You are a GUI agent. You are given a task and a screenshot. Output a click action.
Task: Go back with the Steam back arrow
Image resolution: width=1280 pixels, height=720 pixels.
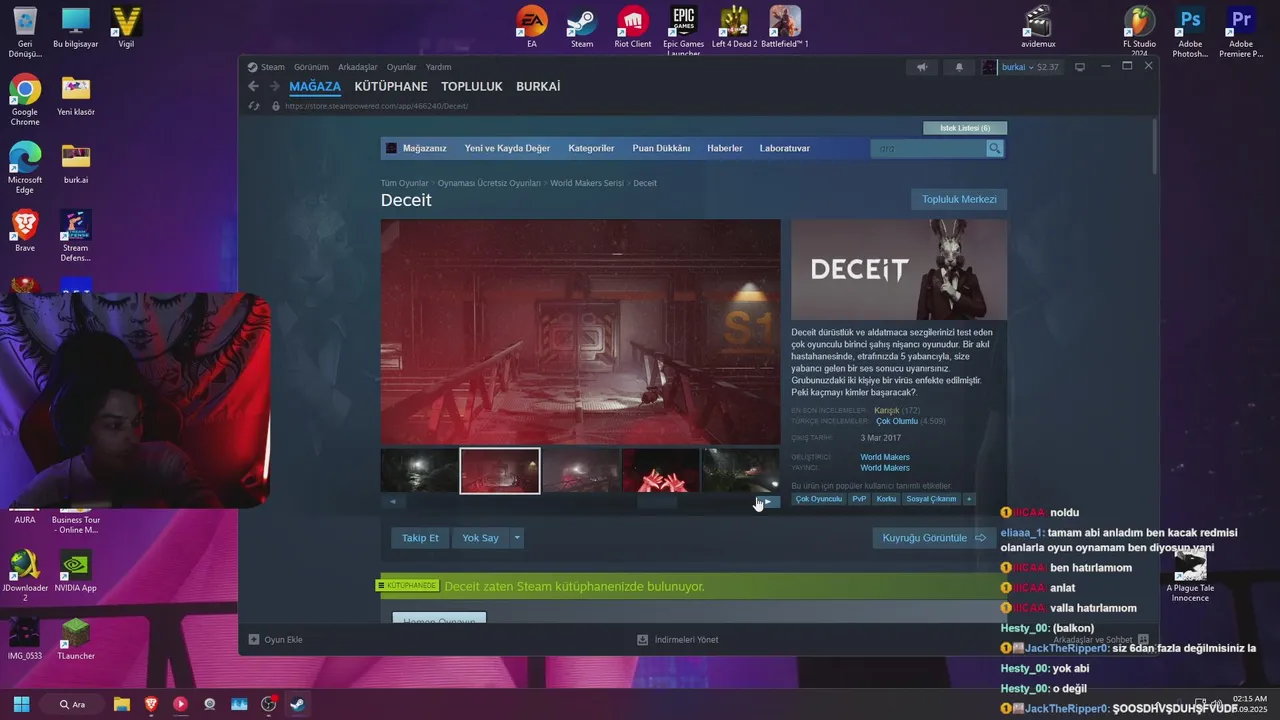coord(253,87)
